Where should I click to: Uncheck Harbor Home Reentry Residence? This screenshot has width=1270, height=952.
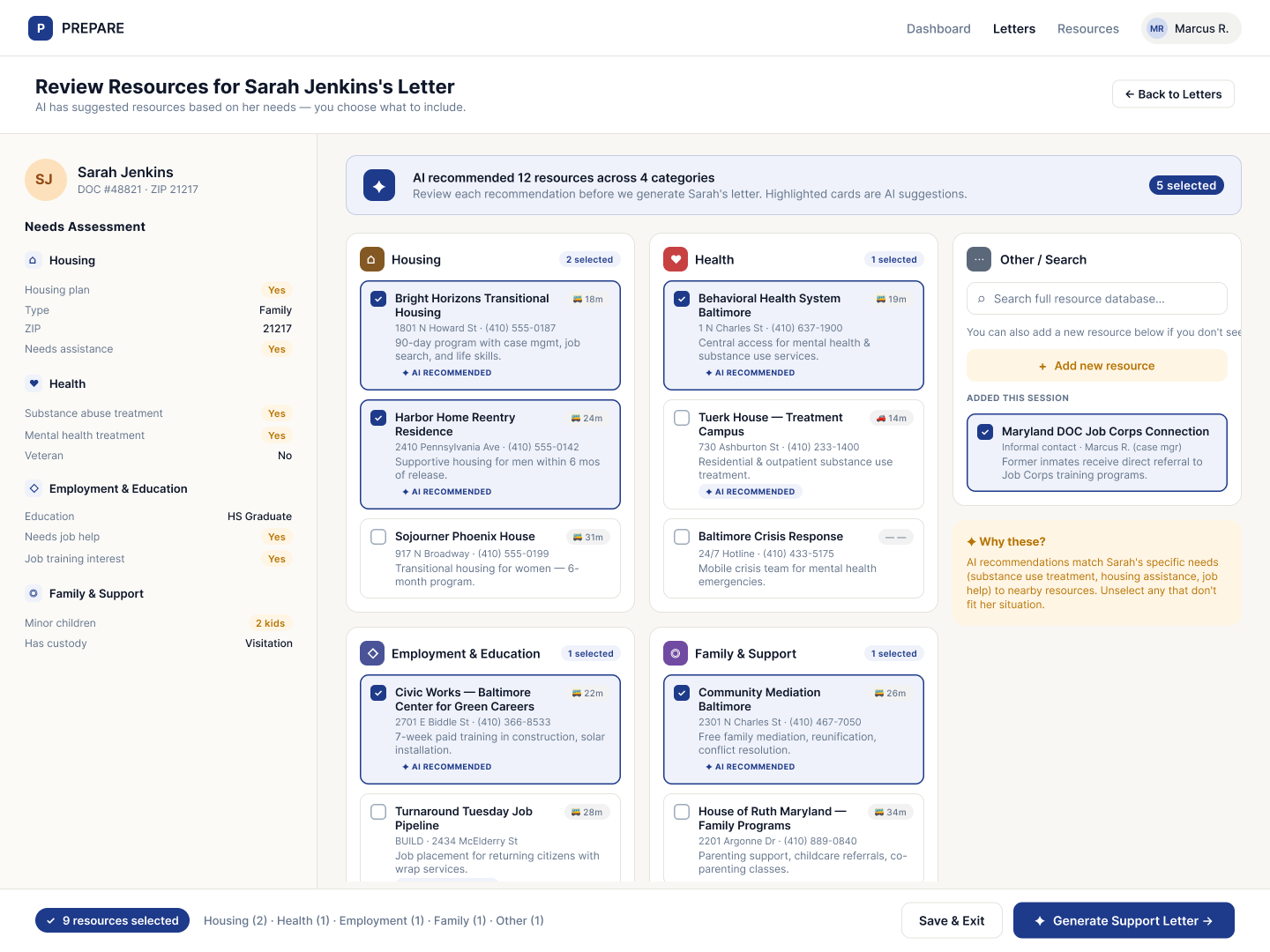[378, 418]
